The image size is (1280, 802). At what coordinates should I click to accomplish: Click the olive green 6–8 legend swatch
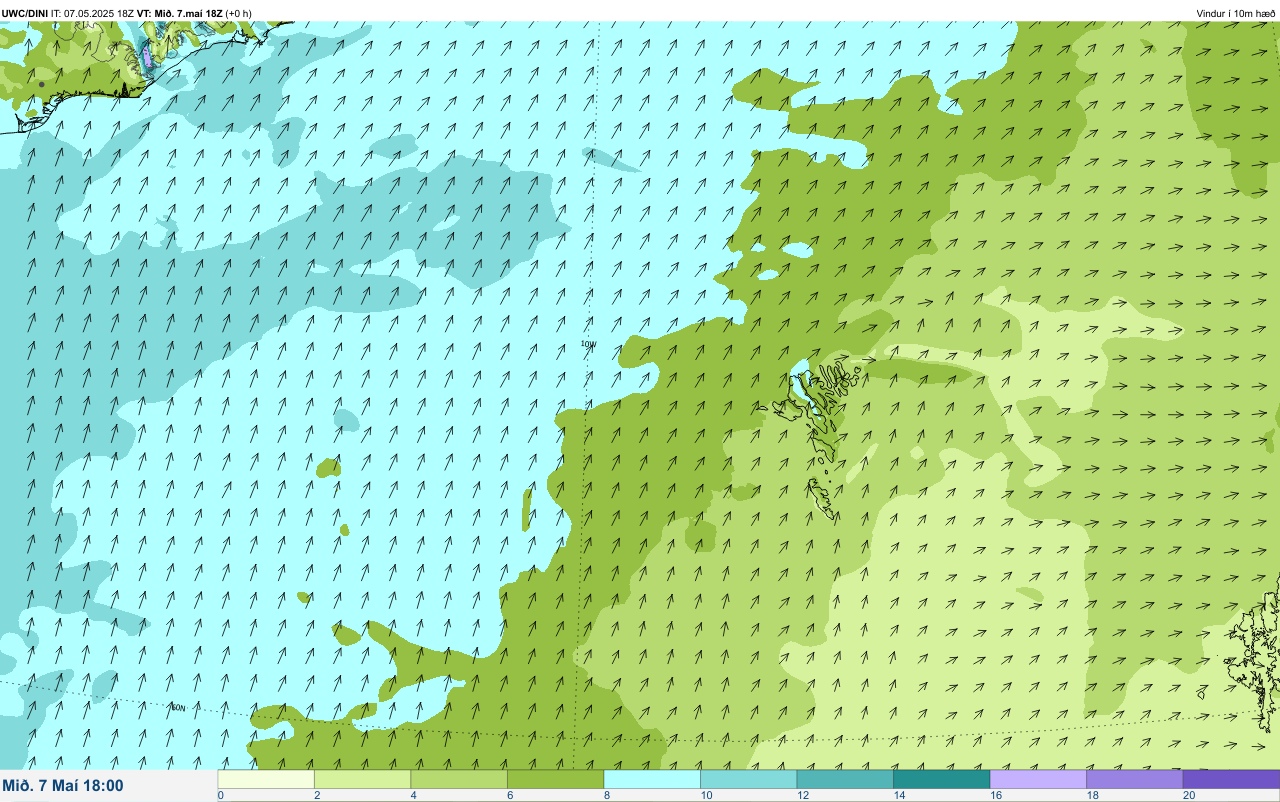click(x=555, y=779)
